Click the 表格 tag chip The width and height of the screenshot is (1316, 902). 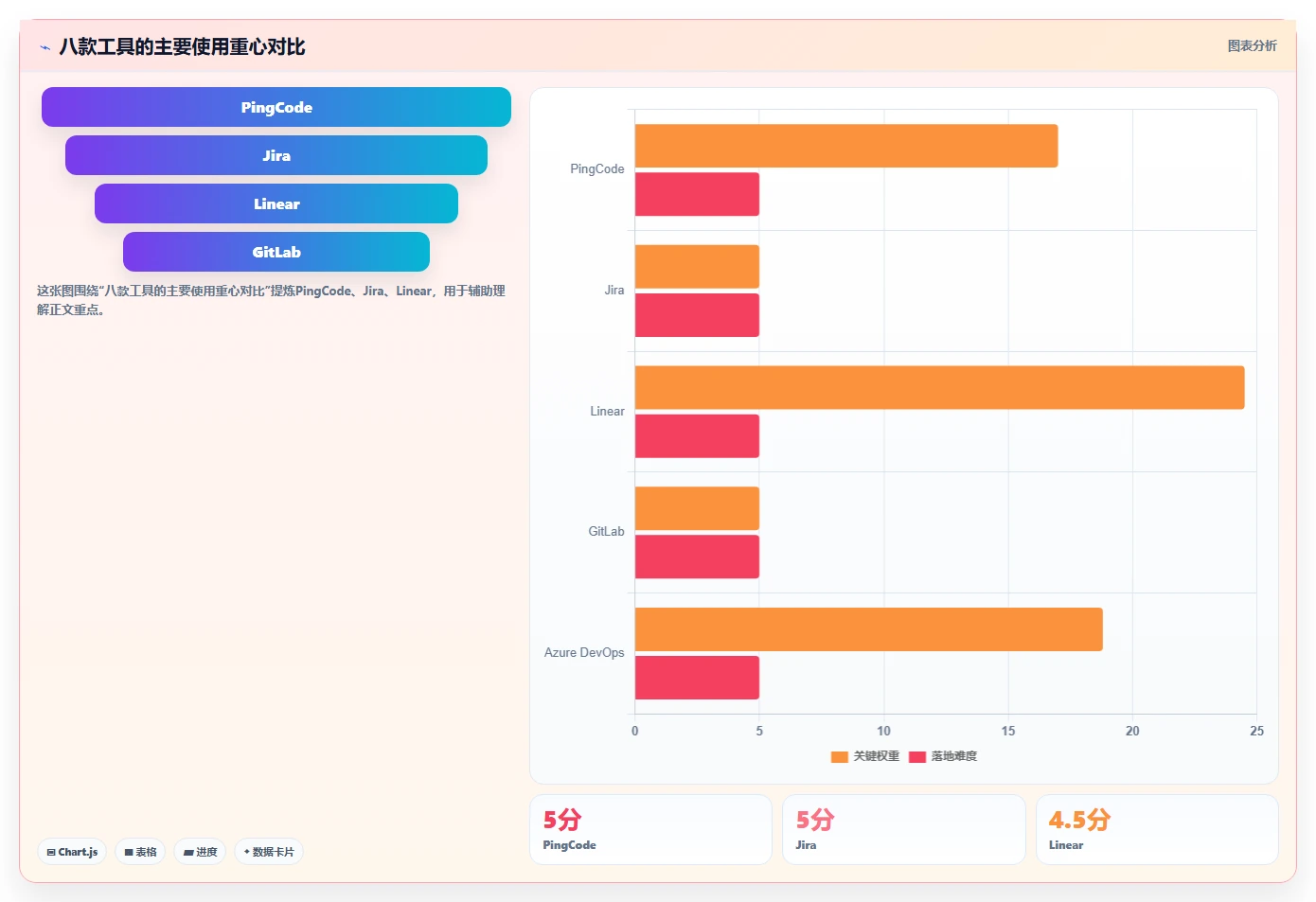(140, 852)
